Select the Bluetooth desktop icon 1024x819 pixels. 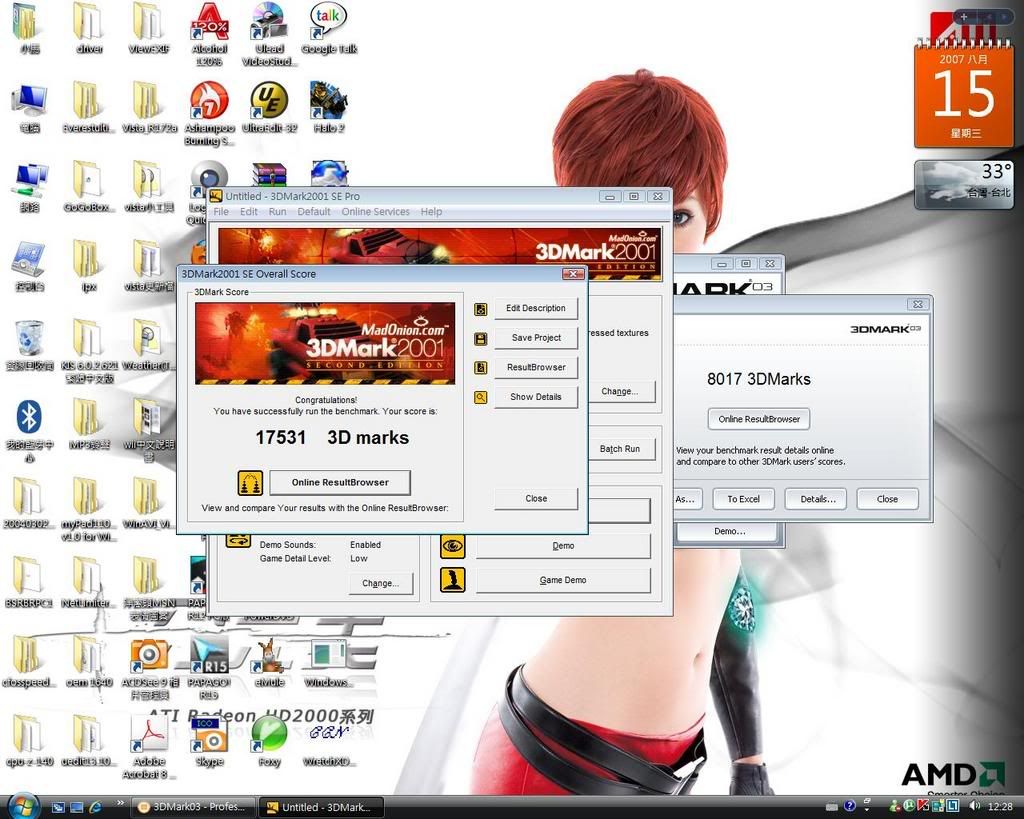[29, 431]
